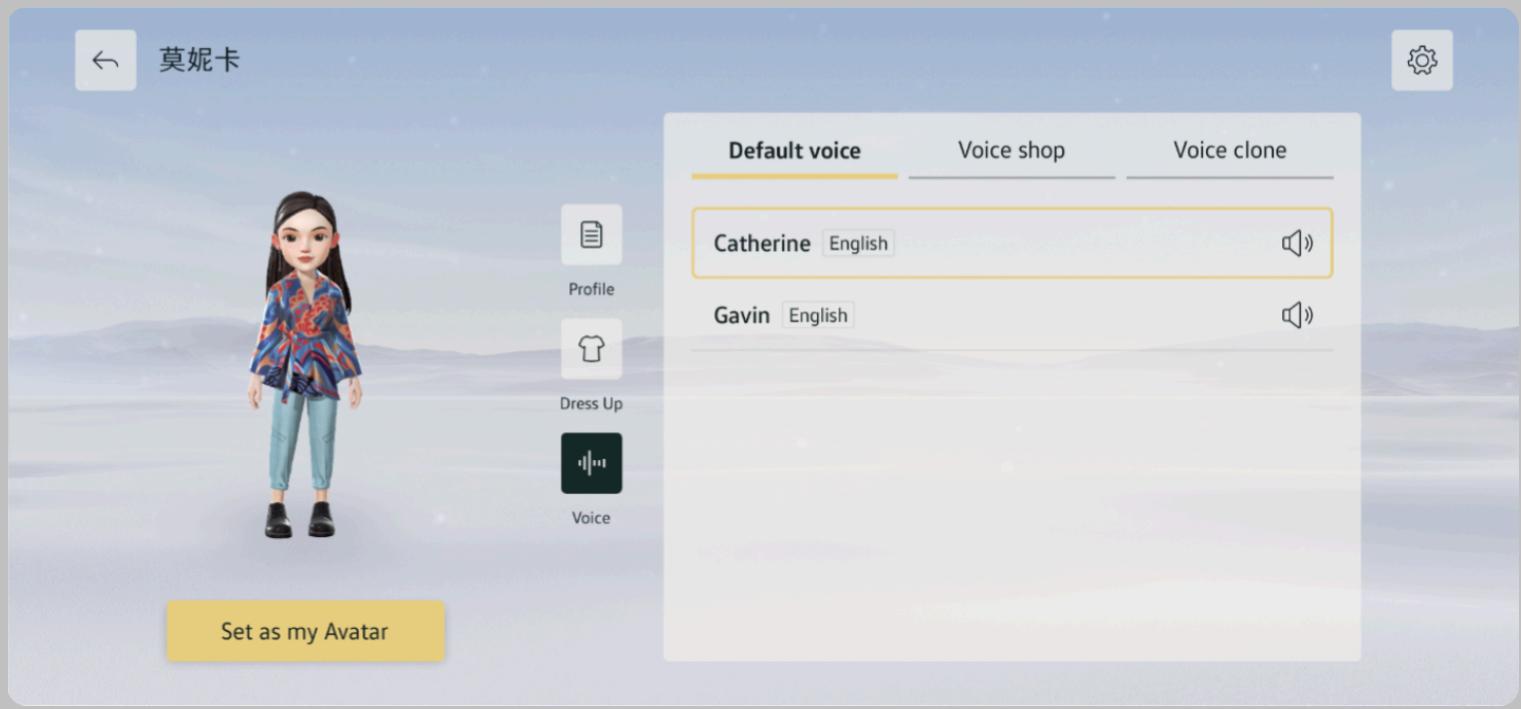This screenshot has width=1521, height=709.
Task: Click the Profile label text
Action: [591, 289]
